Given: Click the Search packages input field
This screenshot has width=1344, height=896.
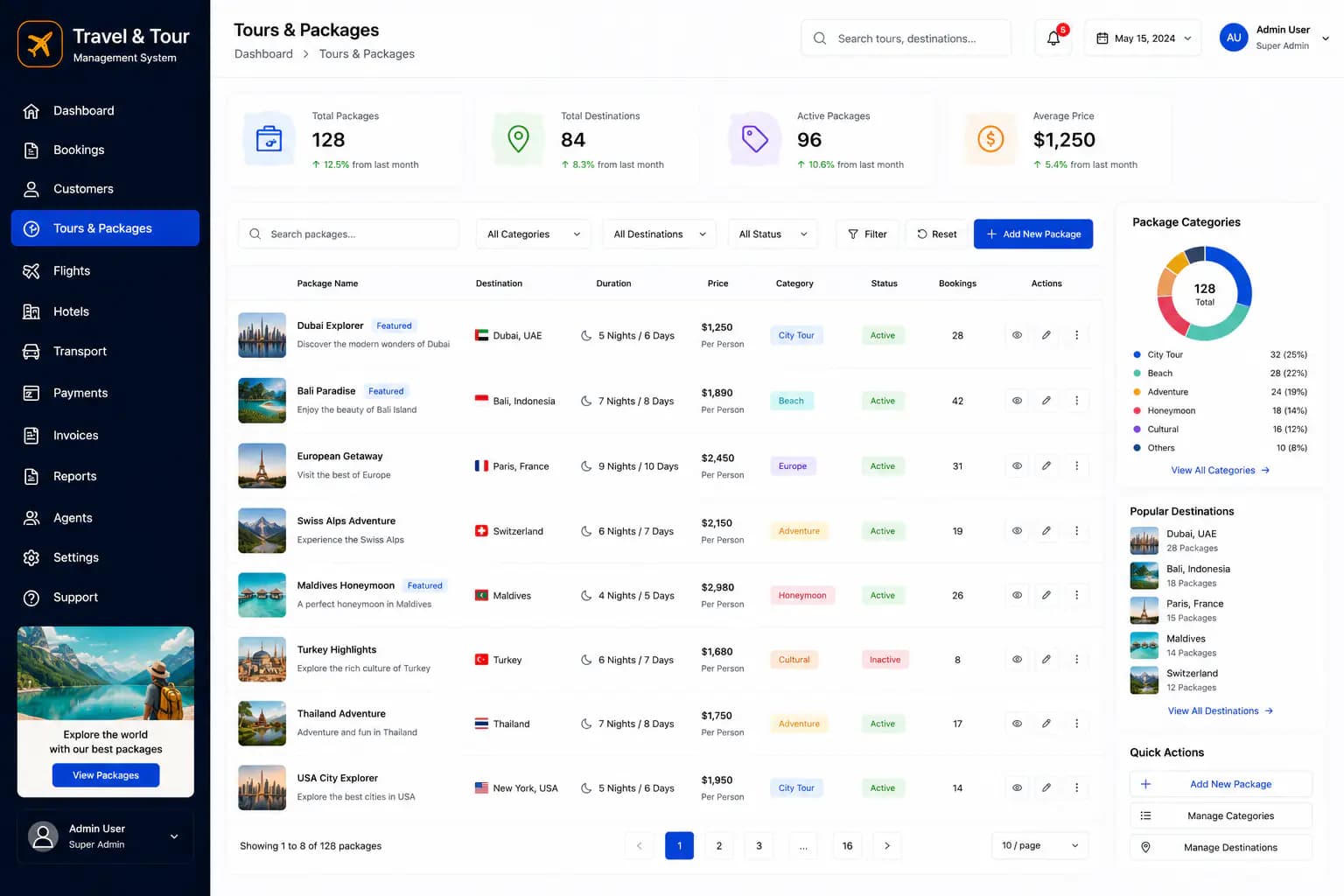Looking at the screenshot, I should point(348,234).
